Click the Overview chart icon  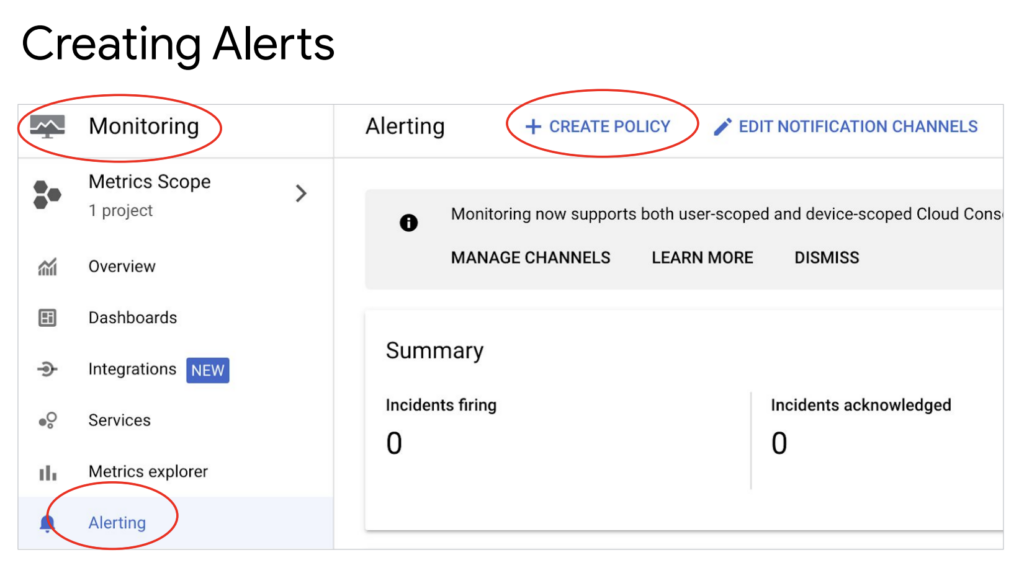pyautogui.click(x=47, y=266)
